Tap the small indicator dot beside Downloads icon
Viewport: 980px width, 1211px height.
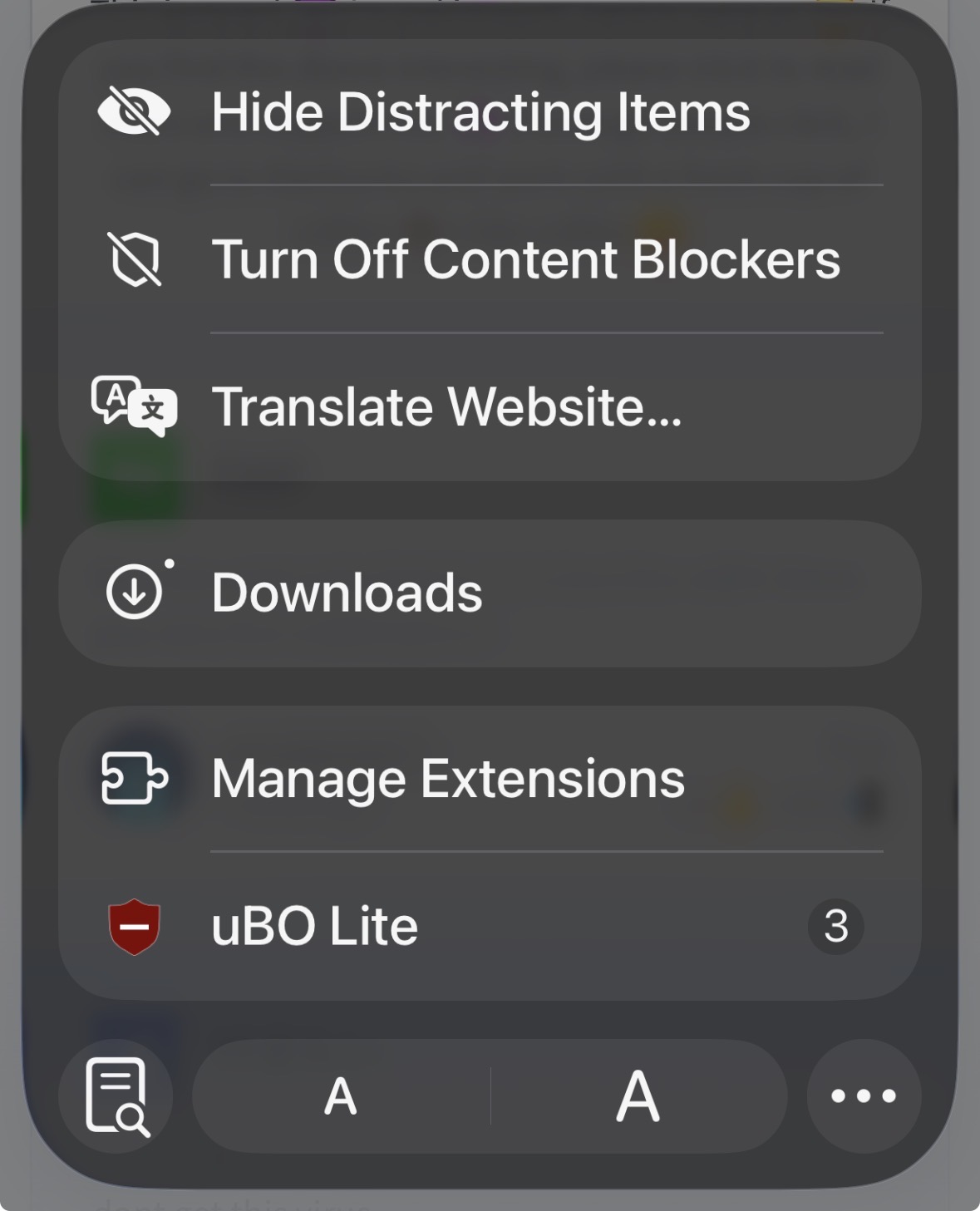point(170,564)
